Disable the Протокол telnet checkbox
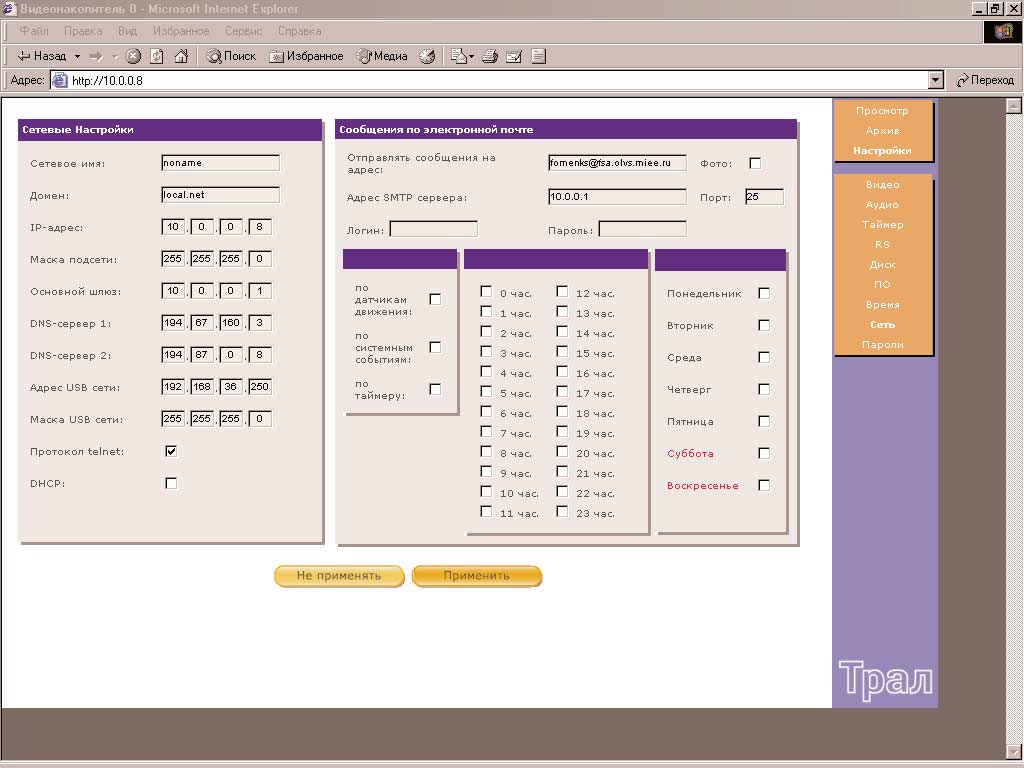This screenshot has width=1024, height=768. tap(171, 451)
